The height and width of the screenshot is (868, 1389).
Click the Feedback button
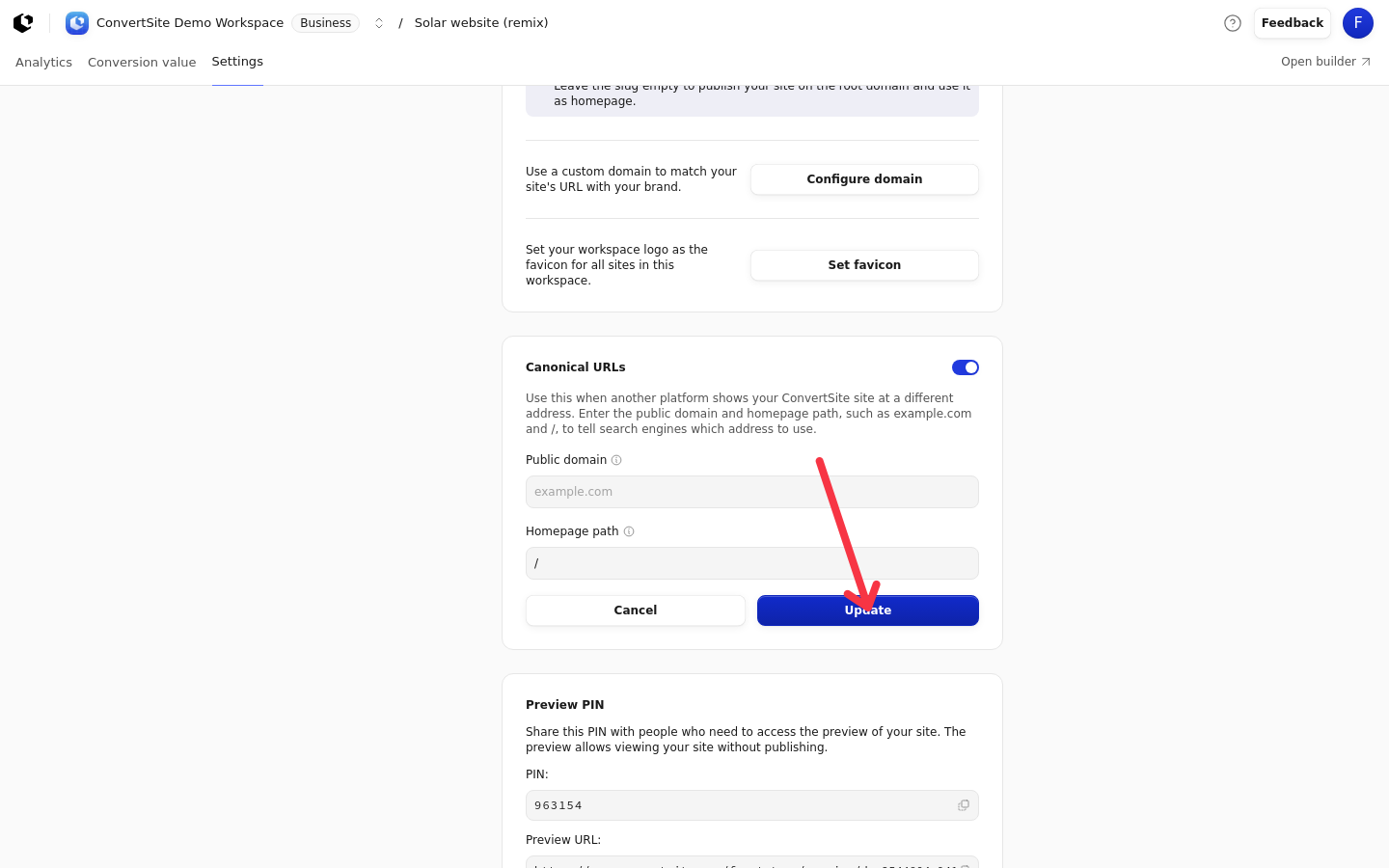tap(1293, 23)
